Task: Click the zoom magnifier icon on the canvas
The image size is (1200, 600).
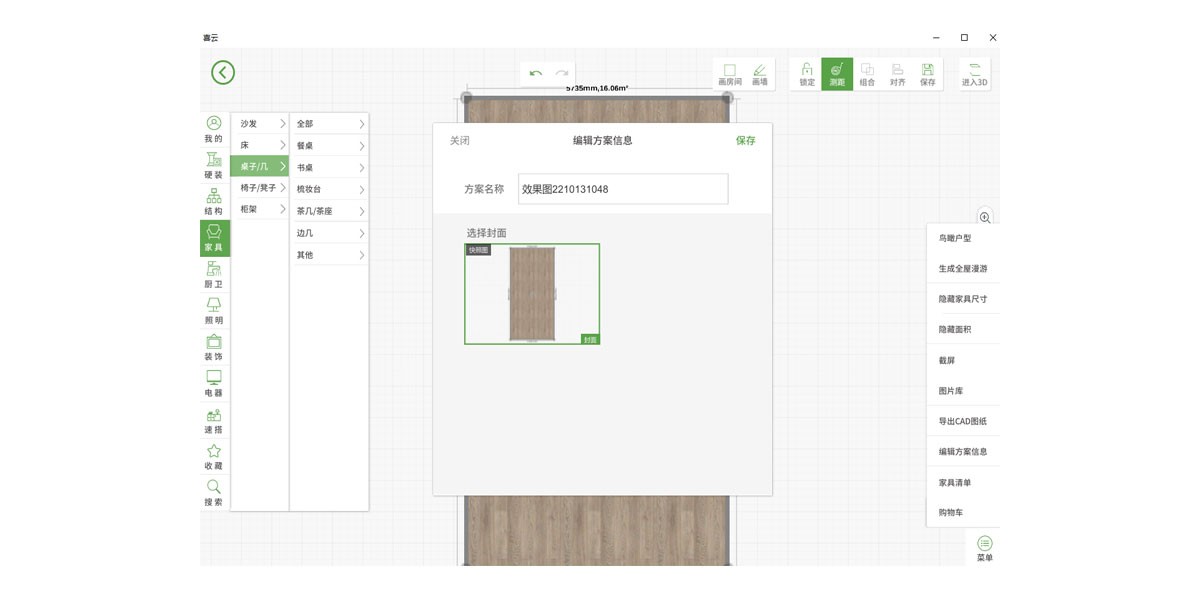Action: coord(985,217)
